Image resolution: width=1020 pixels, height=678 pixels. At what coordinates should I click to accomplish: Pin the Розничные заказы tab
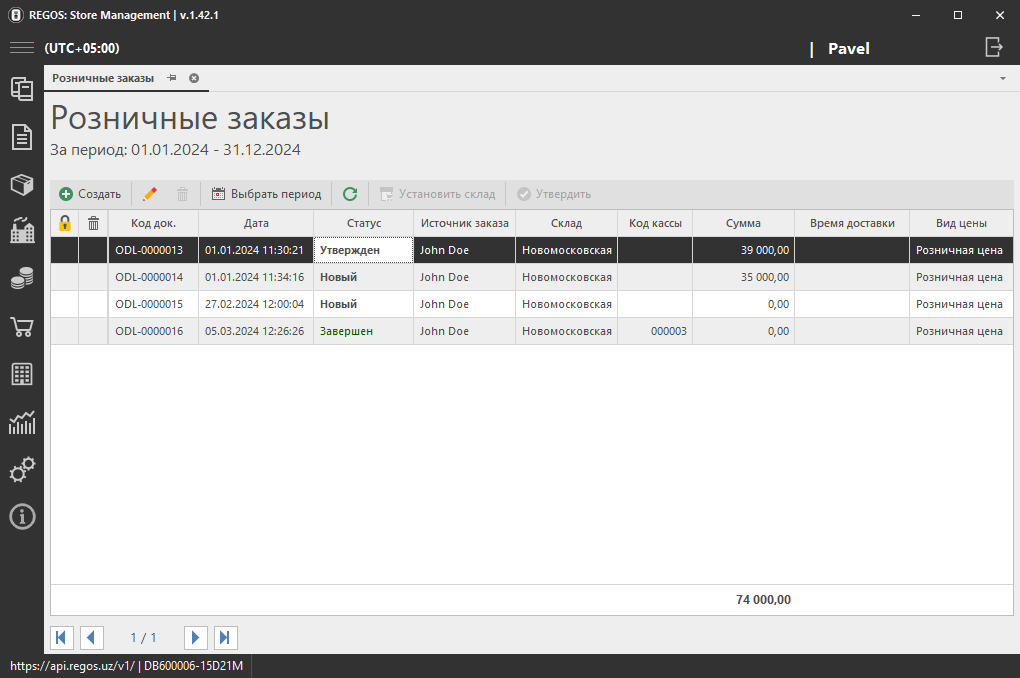pyautogui.click(x=172, y=78)
